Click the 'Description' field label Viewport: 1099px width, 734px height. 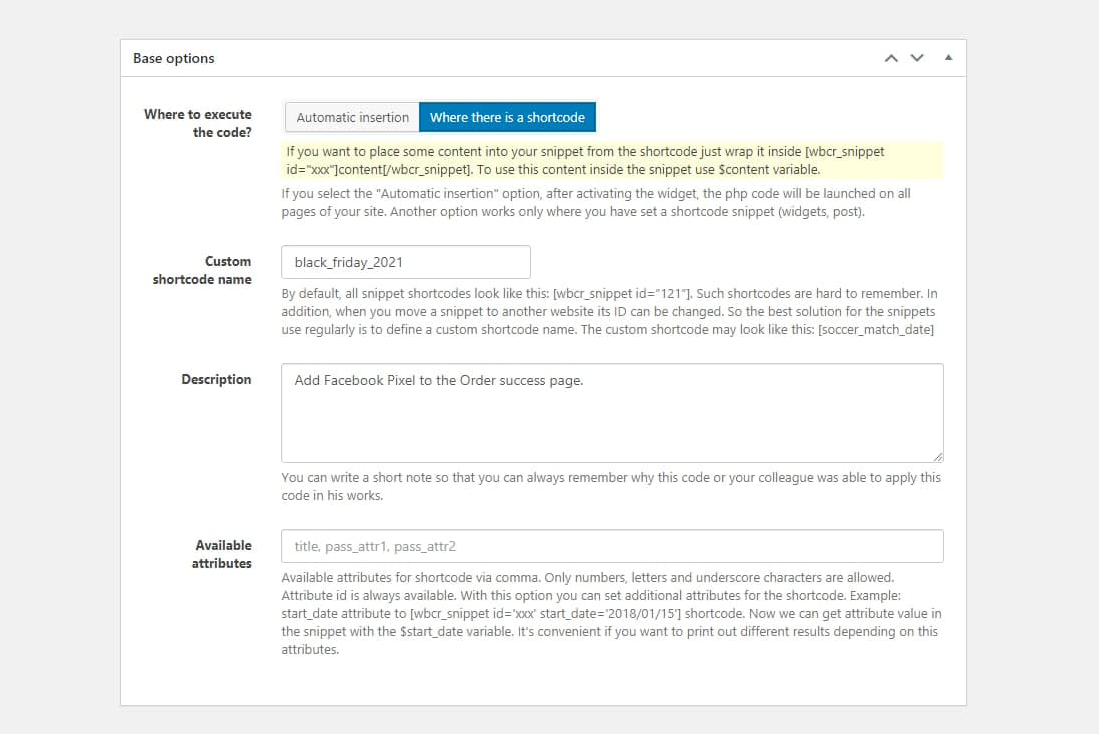click(x=216, y=379)
